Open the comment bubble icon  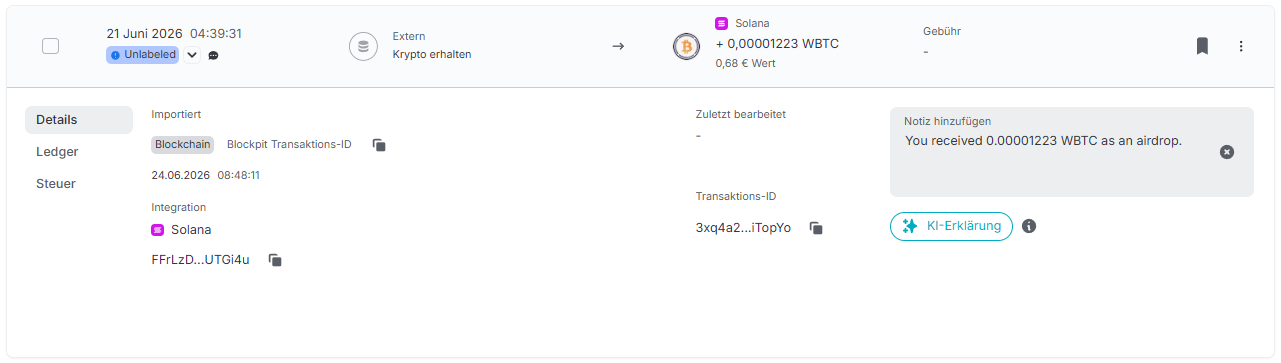213,56
